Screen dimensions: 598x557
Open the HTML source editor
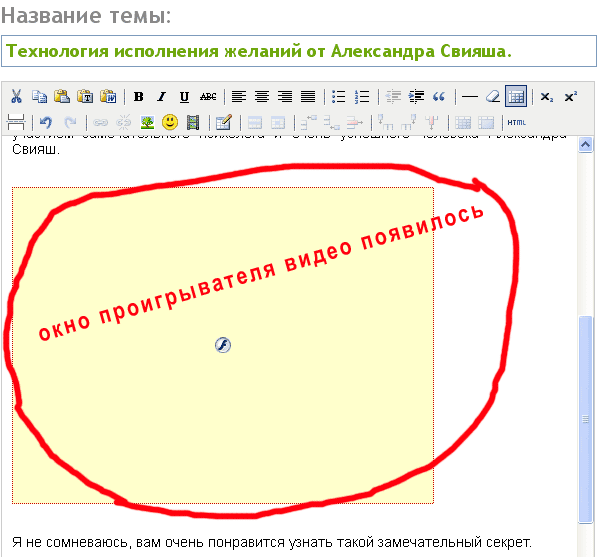pos(516,122)
